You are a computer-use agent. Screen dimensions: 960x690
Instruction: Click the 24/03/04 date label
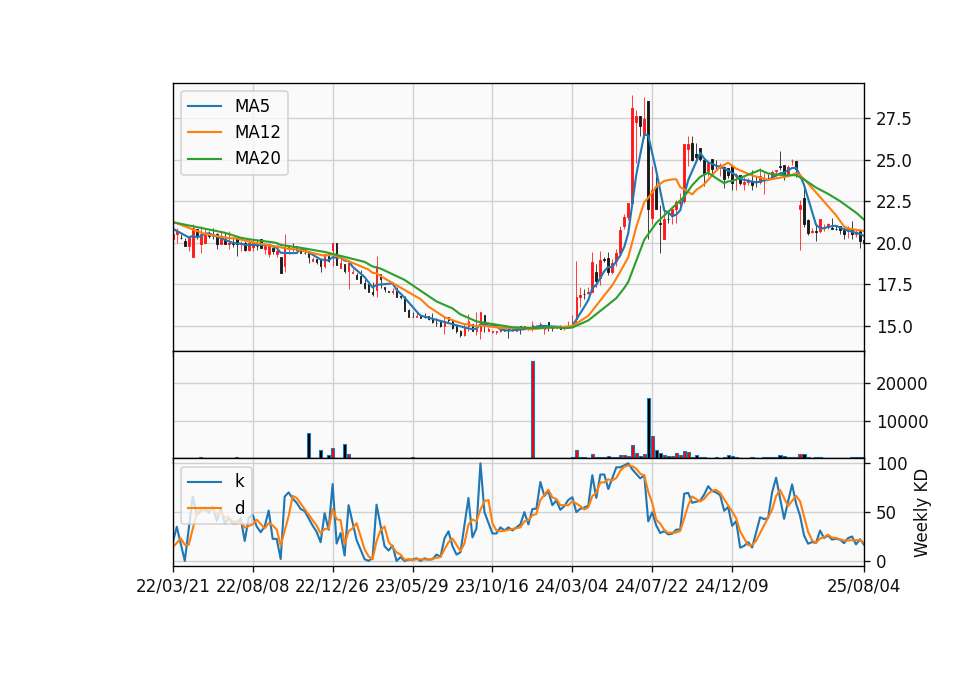click(572, 586)
